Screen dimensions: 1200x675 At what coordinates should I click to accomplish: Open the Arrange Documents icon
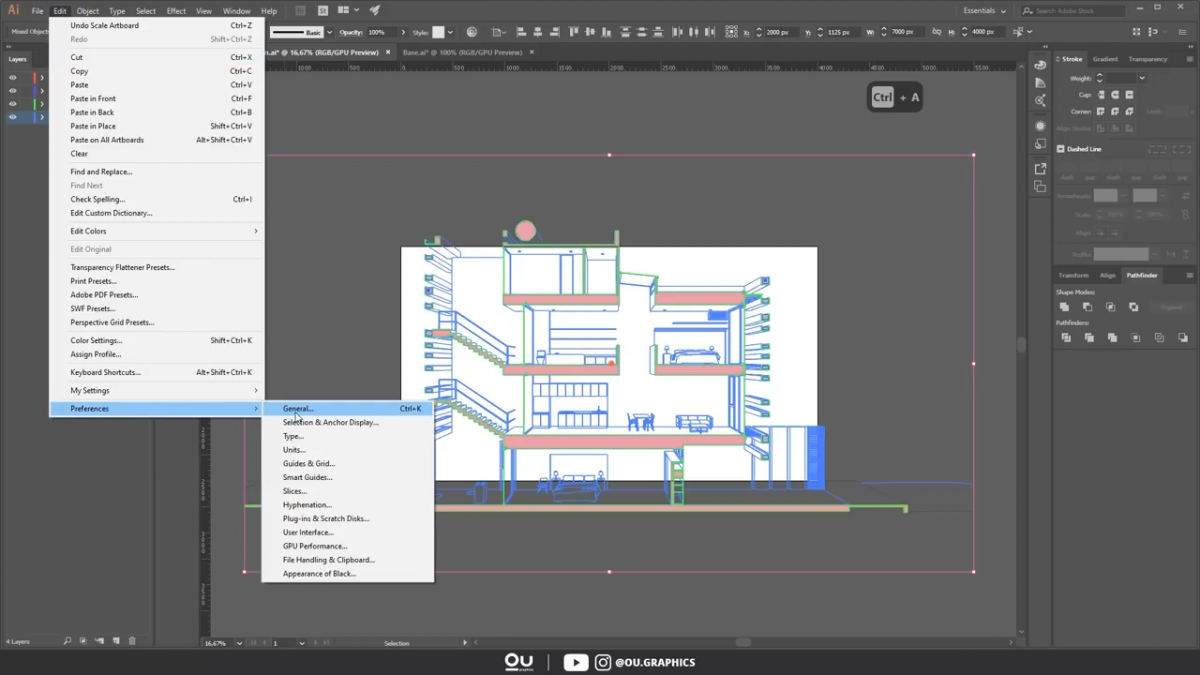pos(343,10)
